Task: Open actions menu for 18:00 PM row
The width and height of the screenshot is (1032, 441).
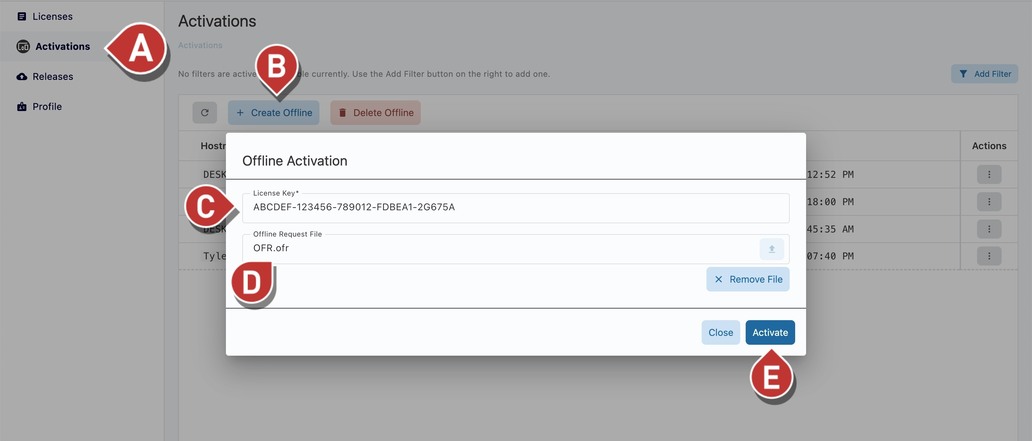Action: point(989,201)
